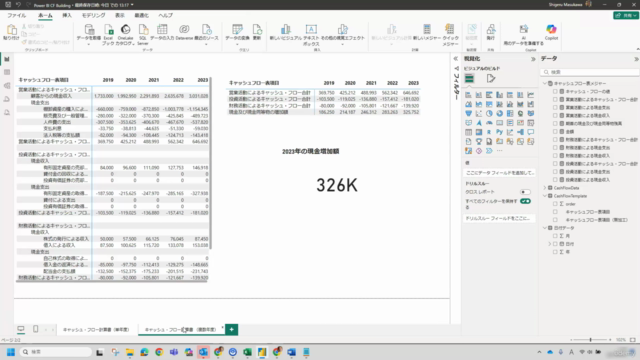Viewport: 640px width, 360px height.
Task: Open the 表示 ribbon tab
Action: click(120, 15)
